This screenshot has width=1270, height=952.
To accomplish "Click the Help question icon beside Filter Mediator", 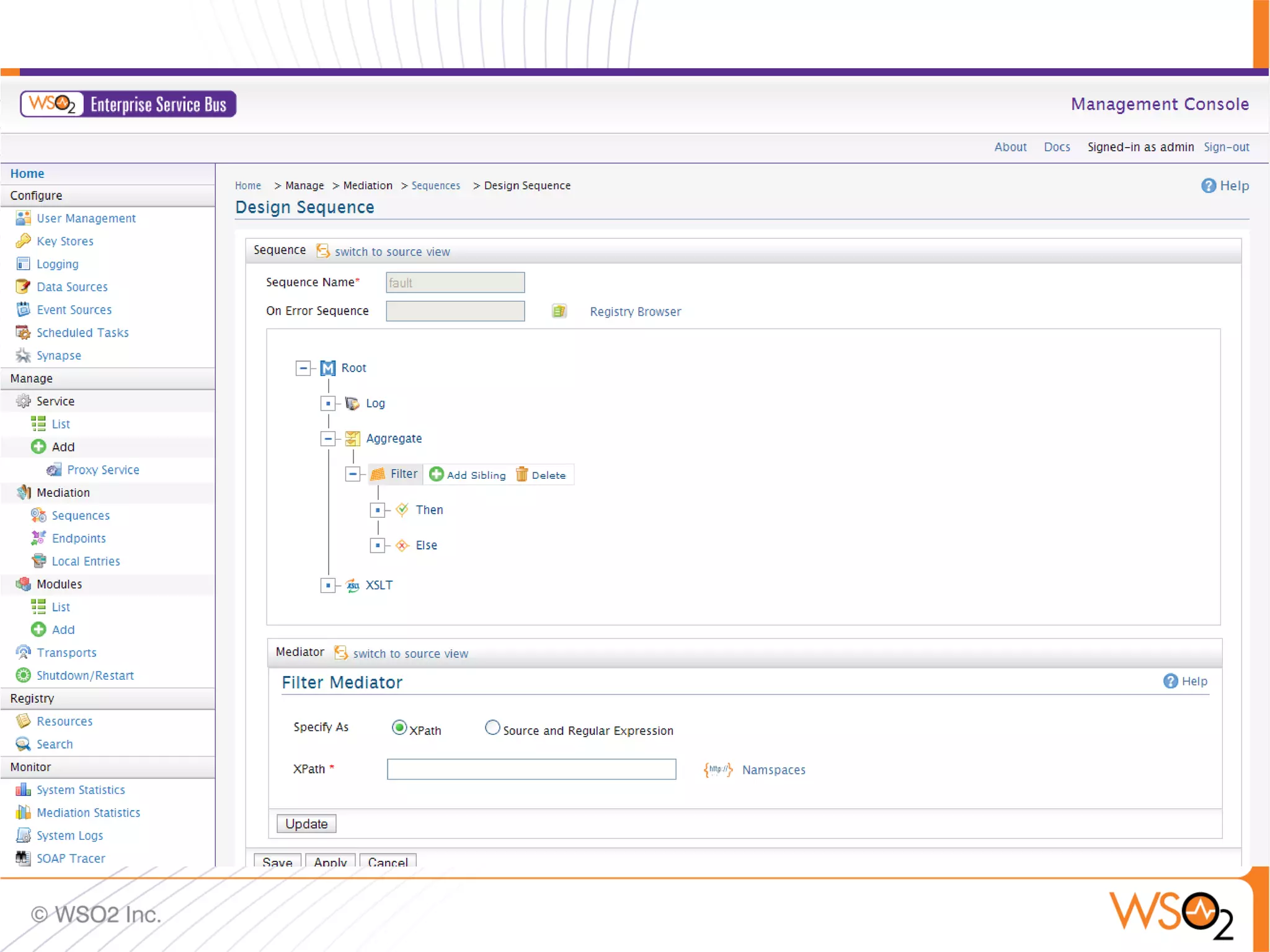I will 1170,681.
